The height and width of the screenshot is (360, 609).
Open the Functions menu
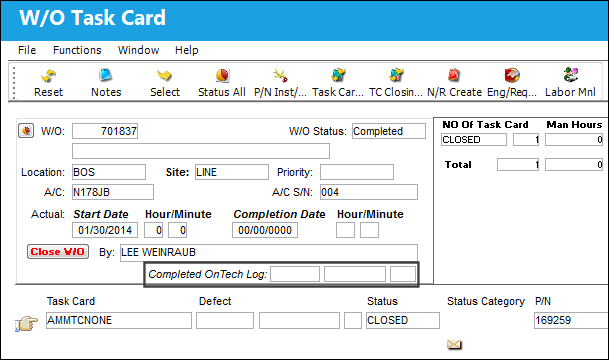click(x=77, y=50)
